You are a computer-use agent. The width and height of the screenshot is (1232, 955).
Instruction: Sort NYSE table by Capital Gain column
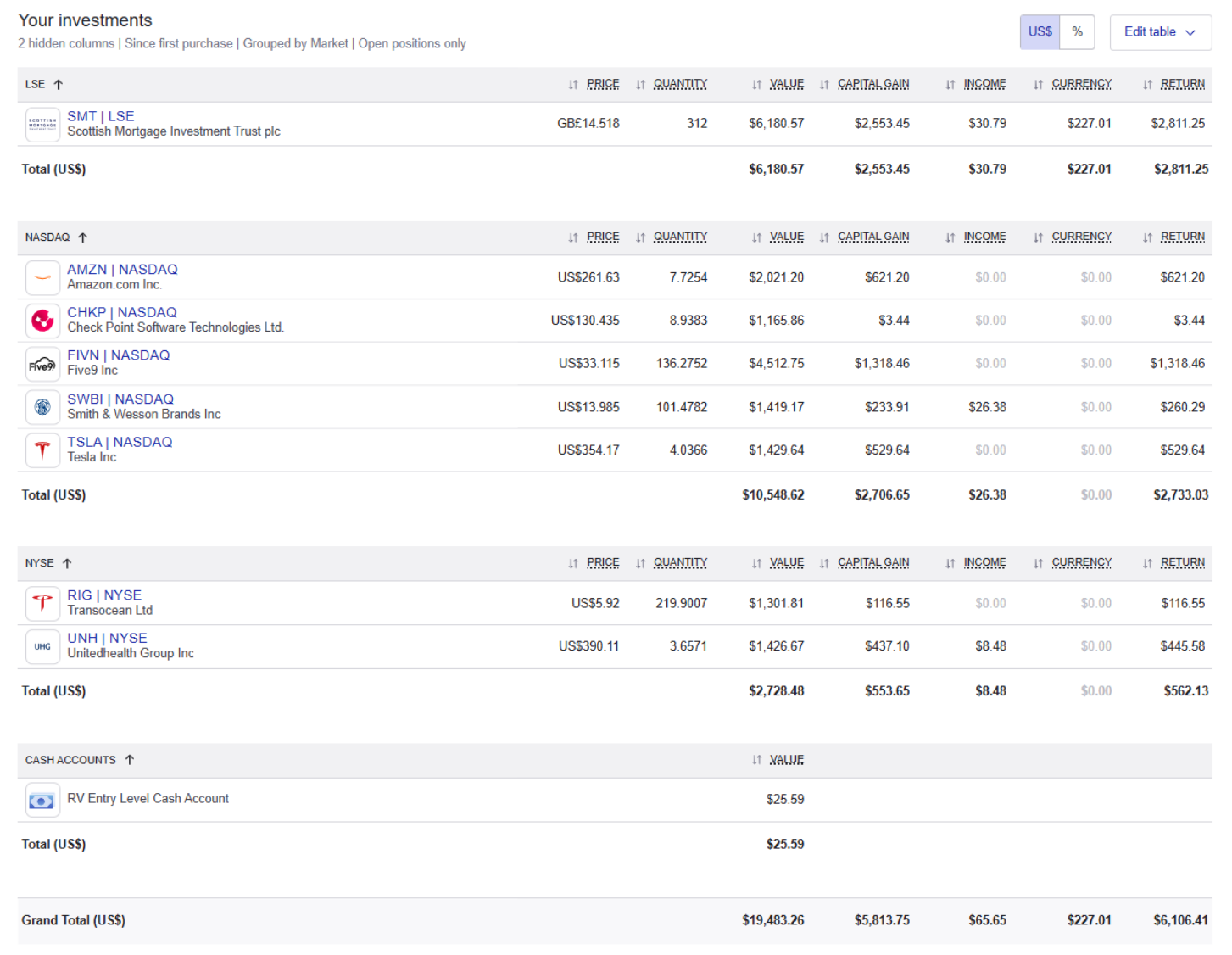(x=864, y=562)
